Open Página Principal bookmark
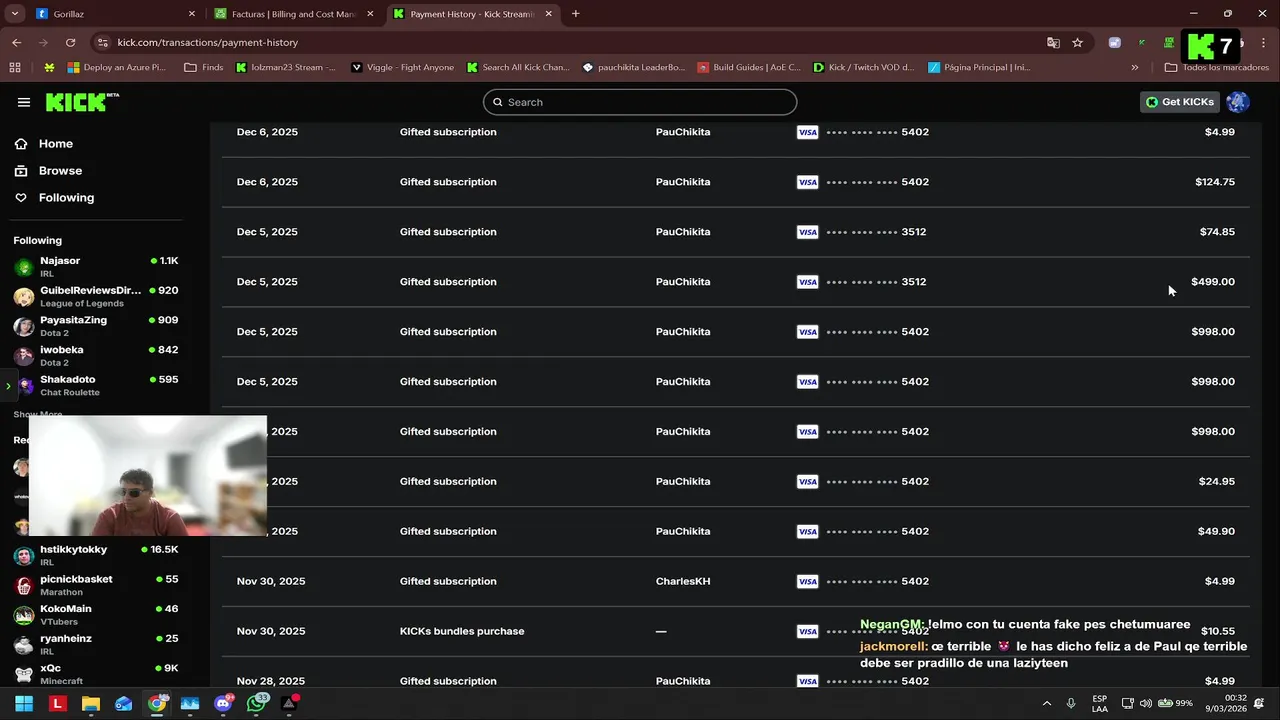The image size is (1280, 720). pyautogui.click(x=980, y=67)
